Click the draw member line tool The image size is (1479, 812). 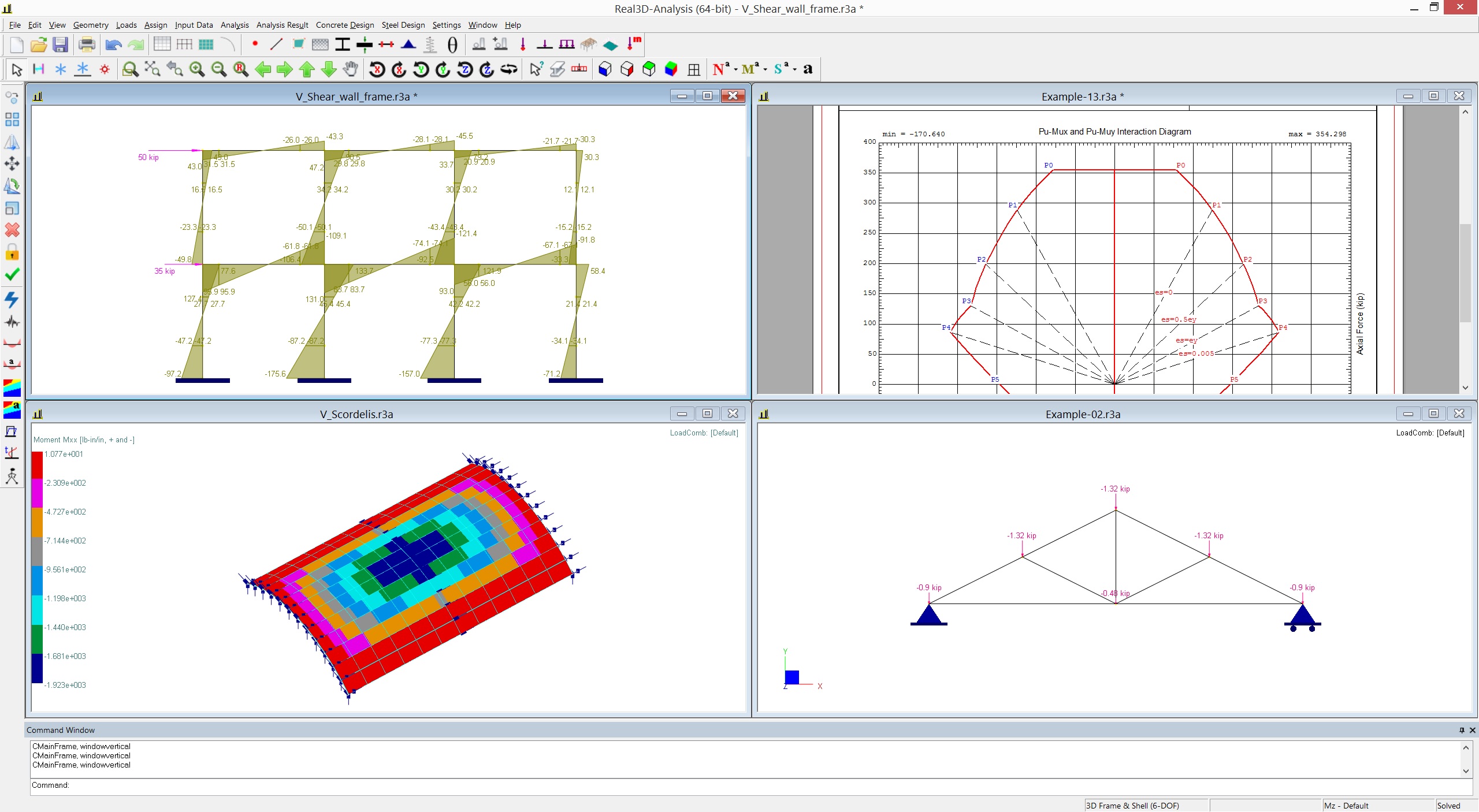[277, 44]
